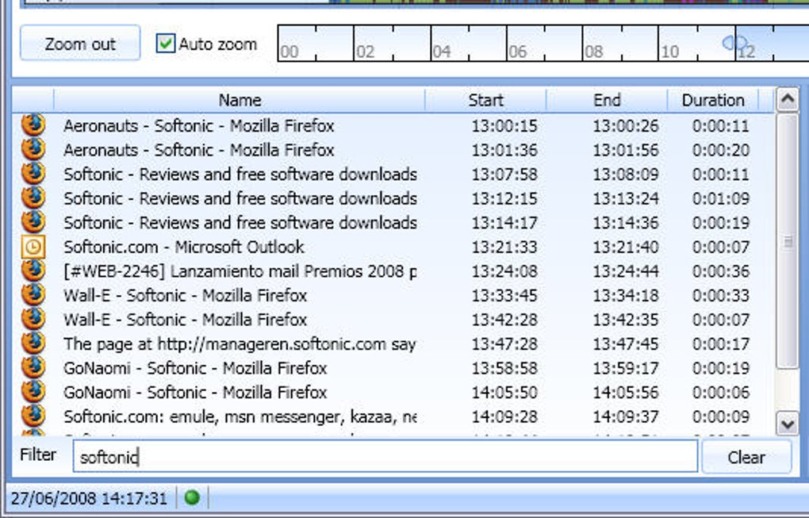Select Softonic Reviews row ending 13:14:36
Image resolution: width=809 pixels, height=518 pixels.
(x=393, y=222)
